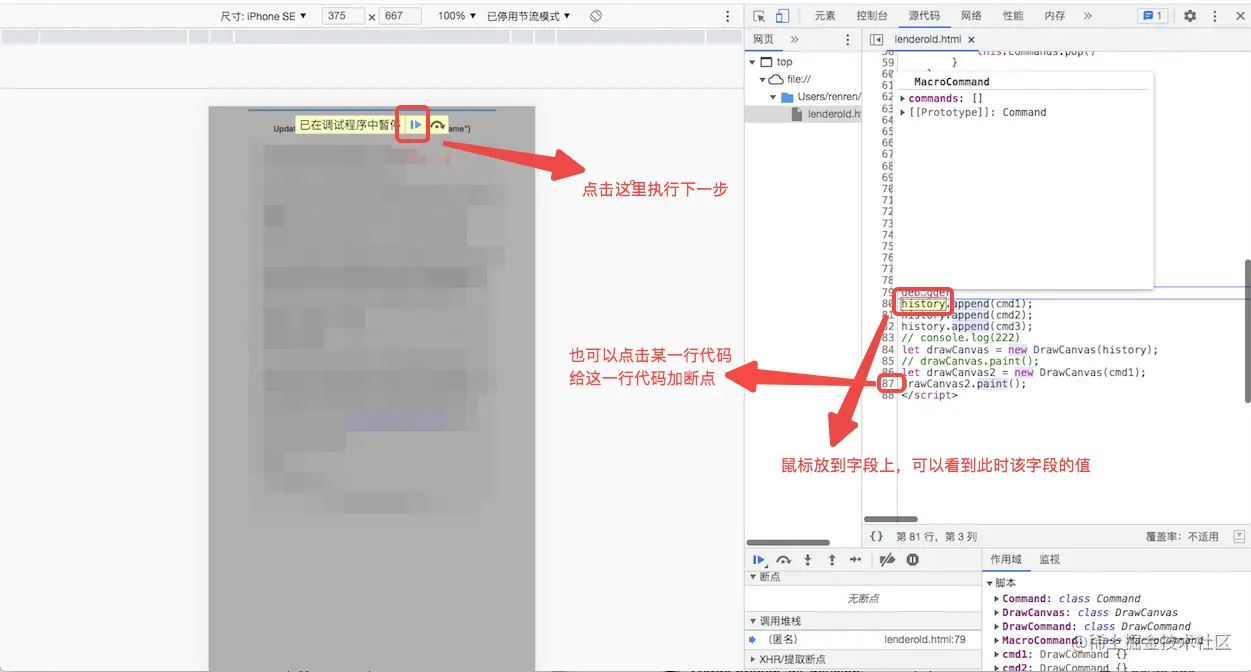Open the 100% zoom dropdown
Image resolution: width=1251 pixels, height=672 pixels.
point(457,16)
